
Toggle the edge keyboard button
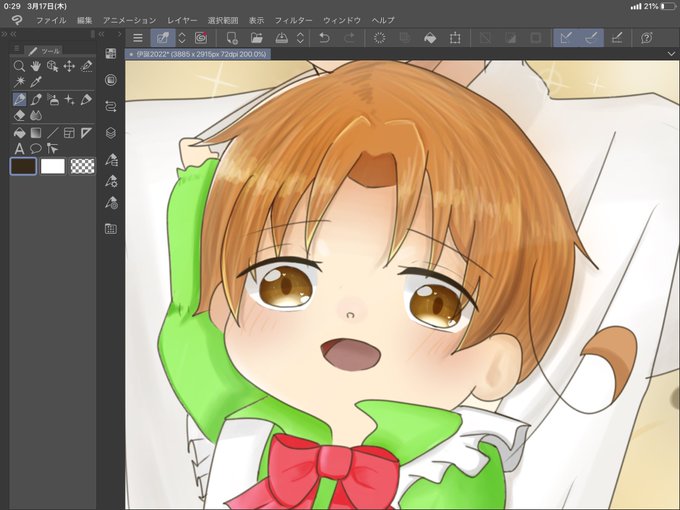coord(163,38)
